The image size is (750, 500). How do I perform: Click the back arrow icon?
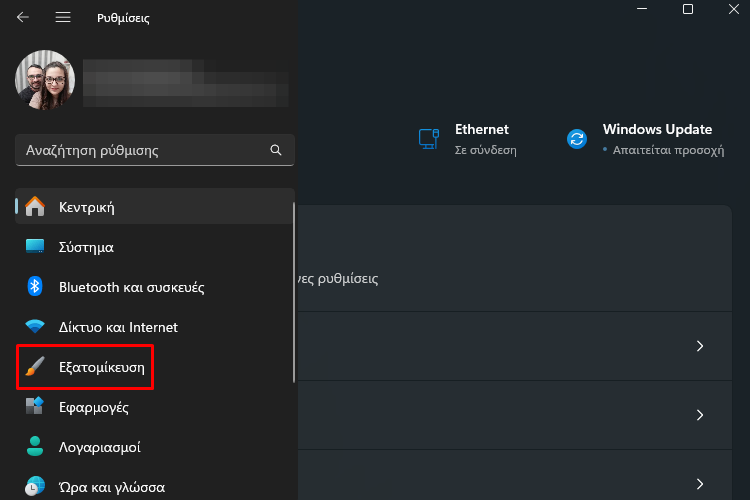pyautogui.click(x=22, y=18)
